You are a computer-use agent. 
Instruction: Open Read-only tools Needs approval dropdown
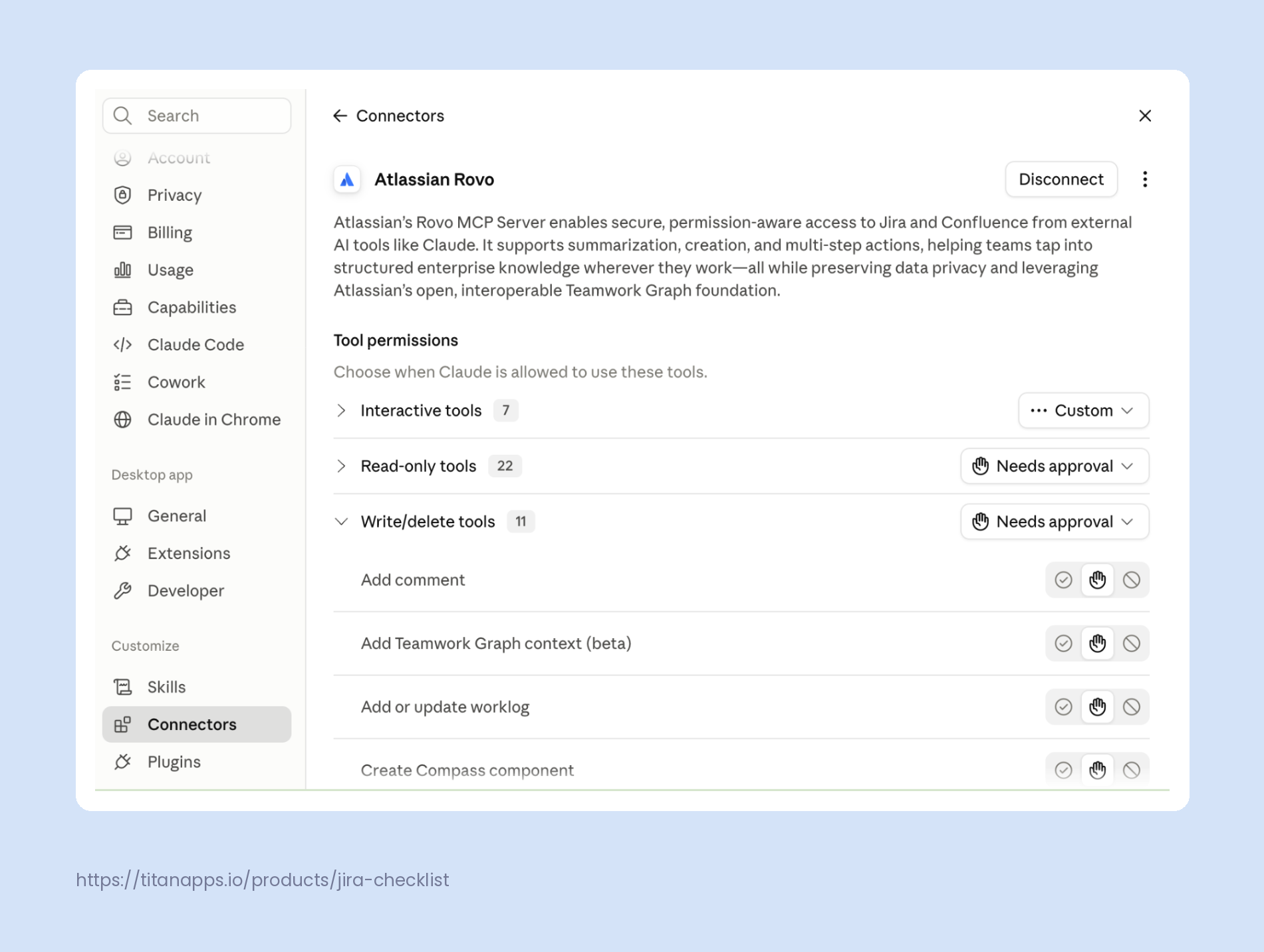coord(1055,466)
